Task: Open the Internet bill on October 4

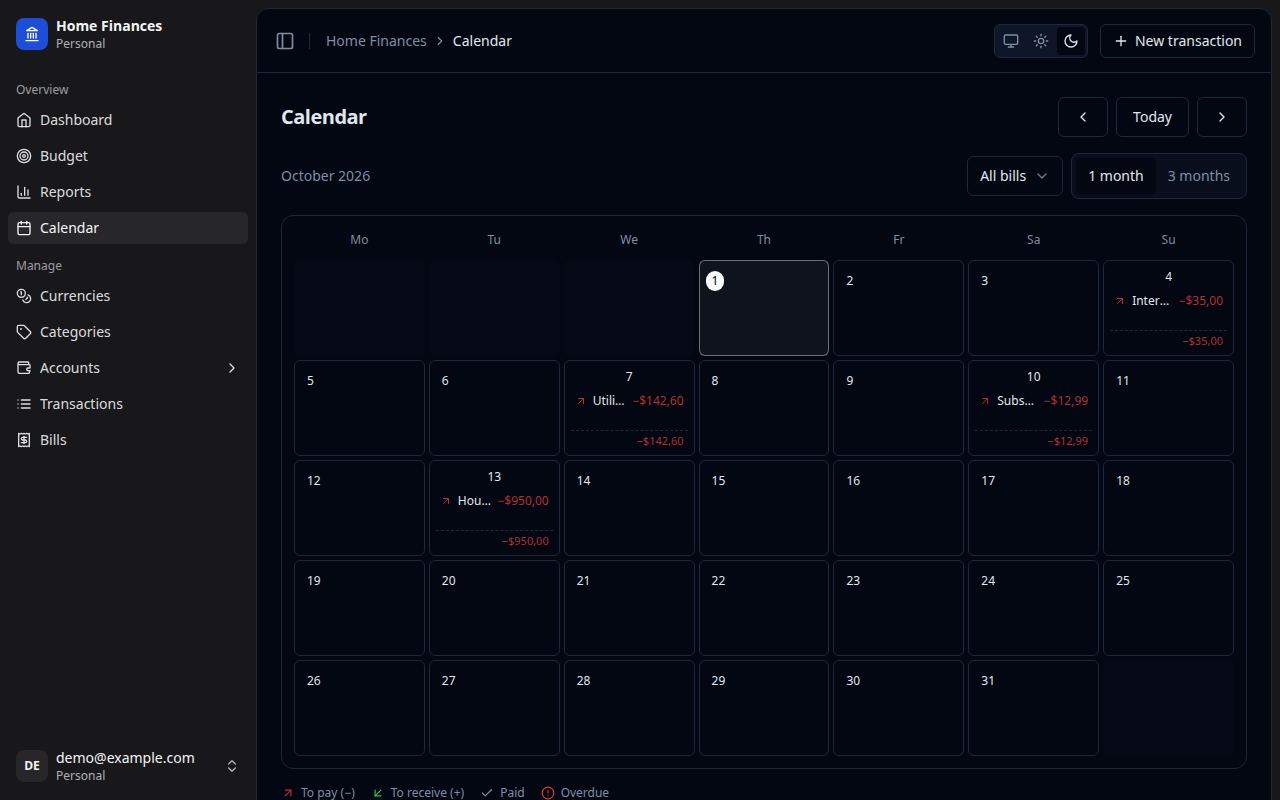Action: tap(1168, 301)
